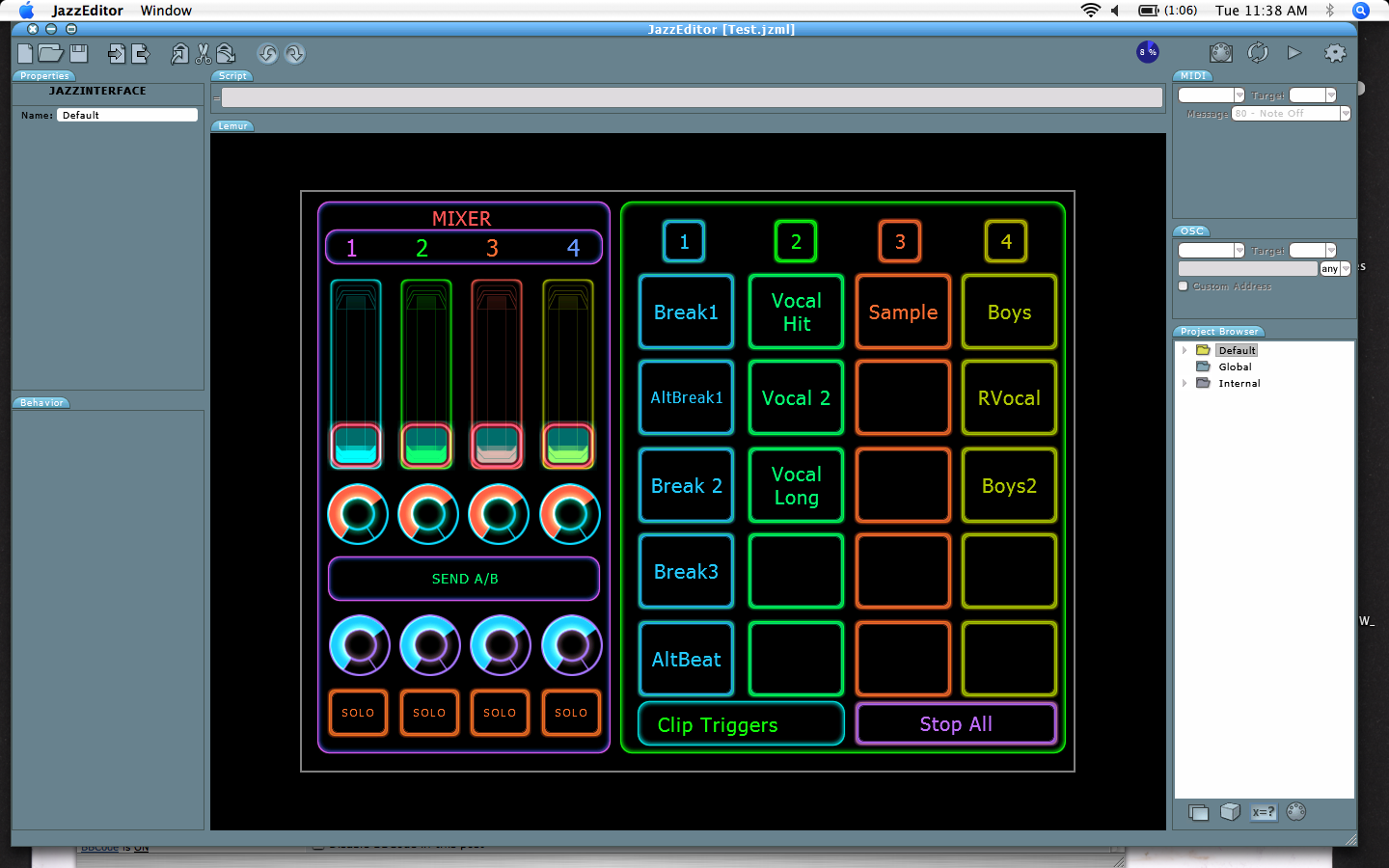This screenshot has height=868, width=1389.
Task: Click the Cut scissors icon in toolbar
Action: 204,54
